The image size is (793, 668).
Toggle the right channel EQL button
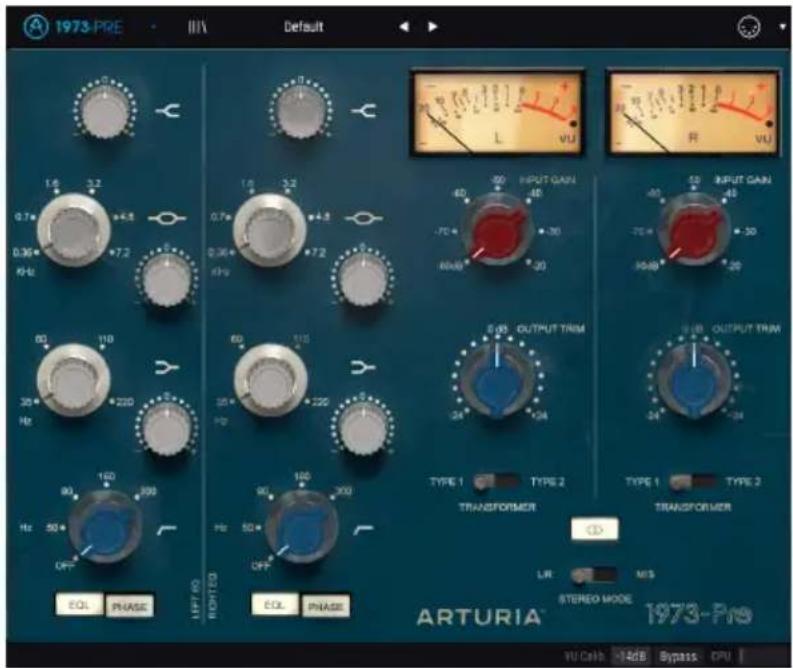(x=275, y=605)
